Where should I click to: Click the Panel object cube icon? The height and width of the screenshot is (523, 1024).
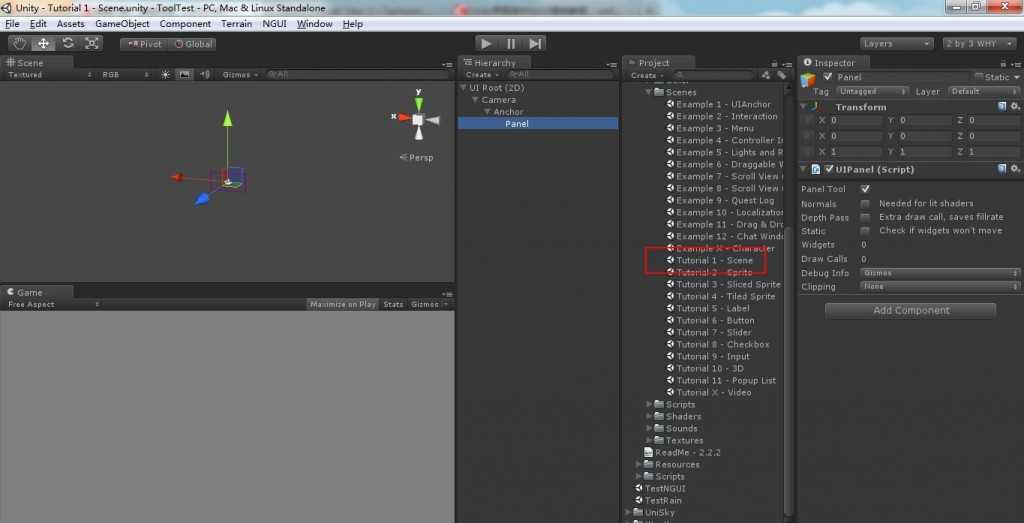[x=808, y=81]
